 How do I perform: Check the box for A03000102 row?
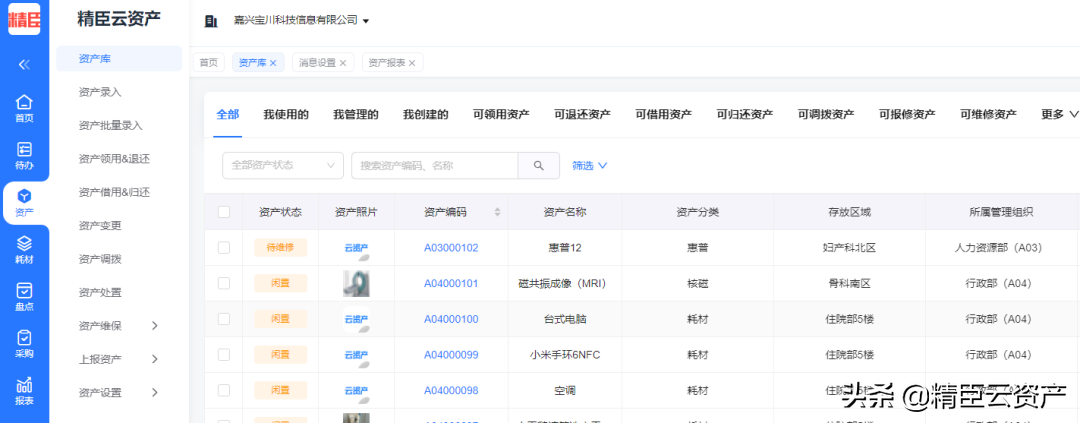pyautogui.click(x=224, y=247)
